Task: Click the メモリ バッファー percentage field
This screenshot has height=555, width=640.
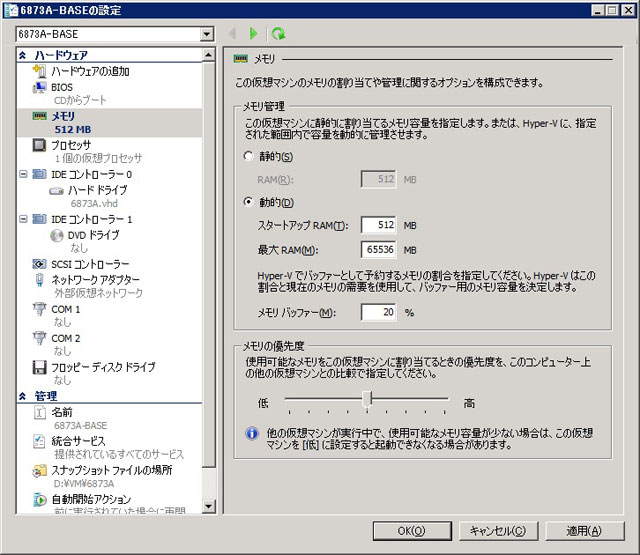Action: [378, 312]
